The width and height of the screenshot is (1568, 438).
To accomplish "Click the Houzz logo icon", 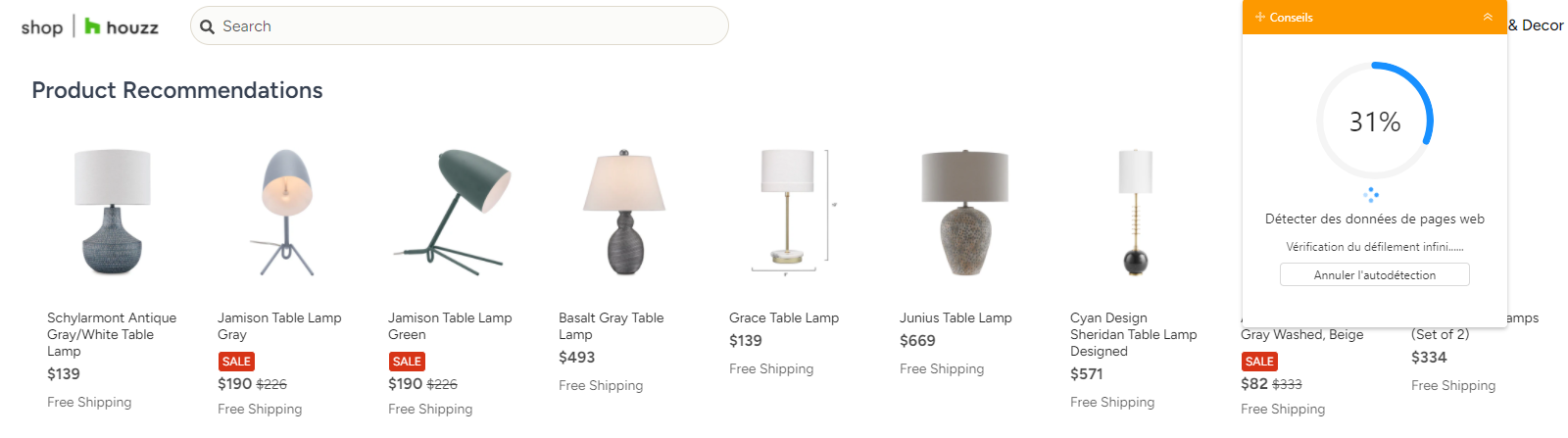I will pyautogui.click(x=92, y=26).
